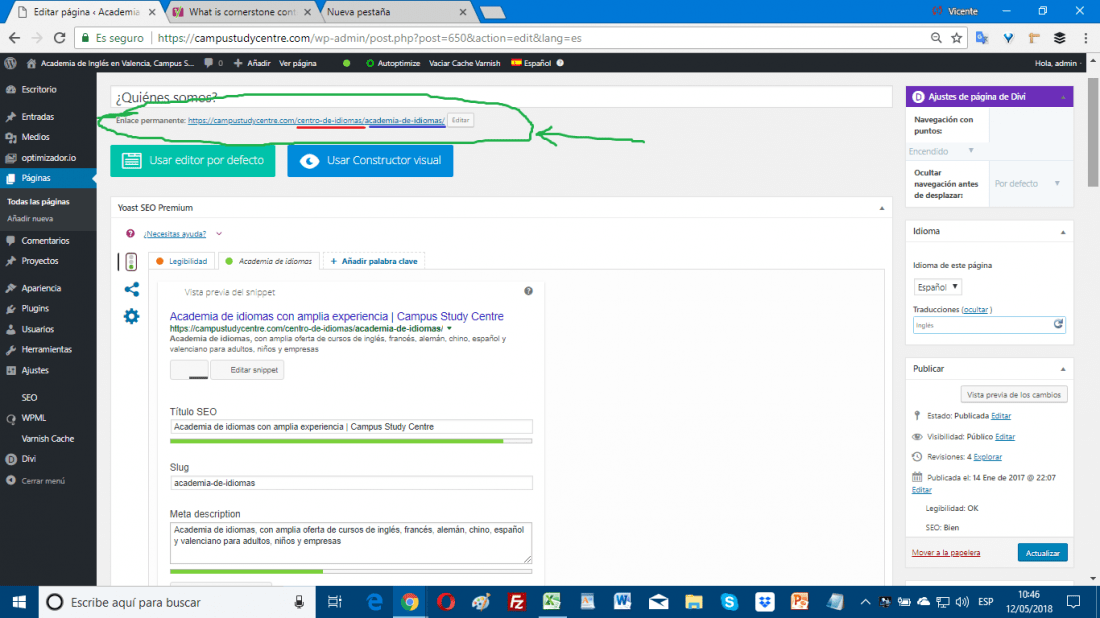Switch to Legibilidad tab
1100x618 pixels.
click(x=182, y=261)
